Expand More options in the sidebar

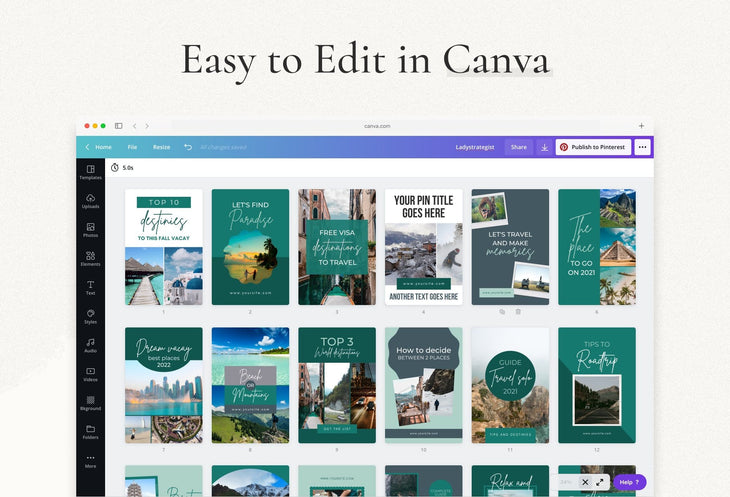90,460
